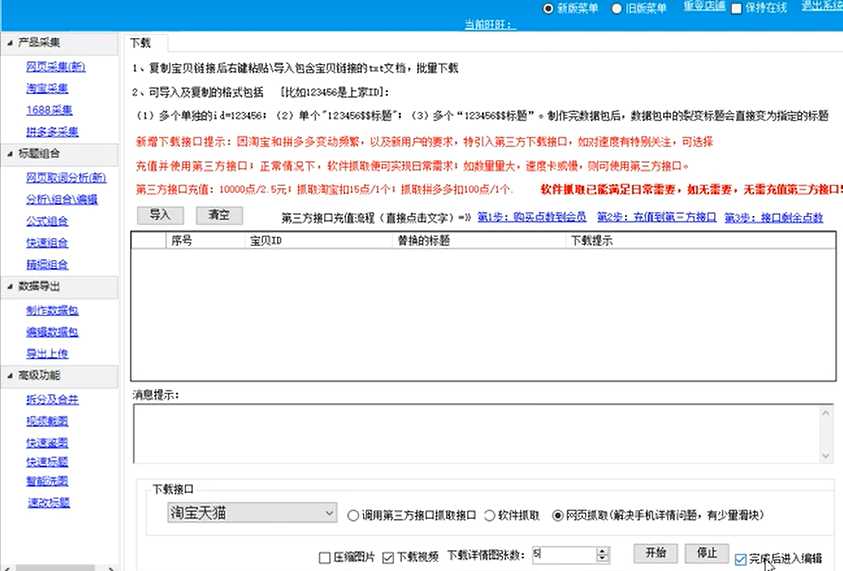The image size is (843, 571).
Task: Increase 下载详情图张数 using the stepper arrow
Action: tap(602, 549)
